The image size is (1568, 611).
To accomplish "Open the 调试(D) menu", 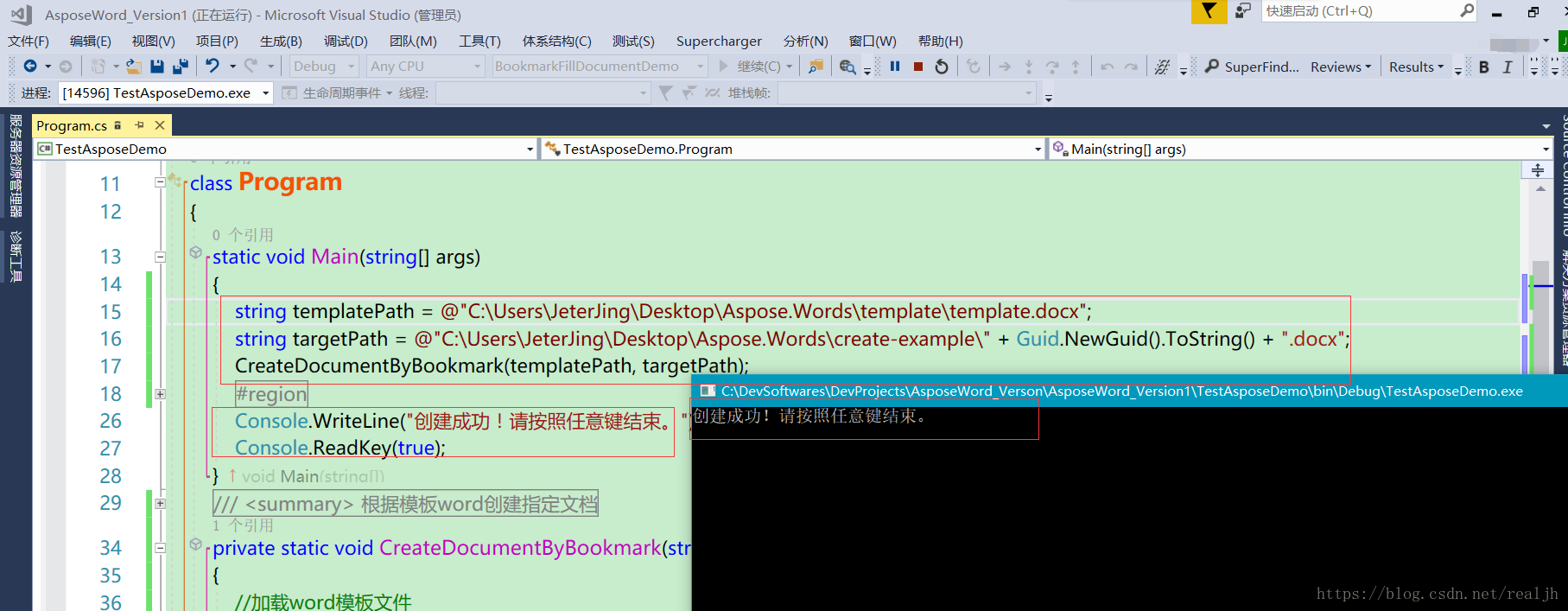I will (346, 41).
